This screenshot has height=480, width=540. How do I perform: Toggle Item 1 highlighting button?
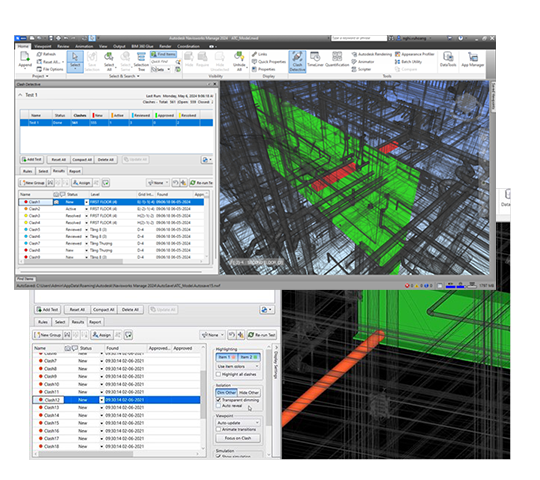point(227,357)
